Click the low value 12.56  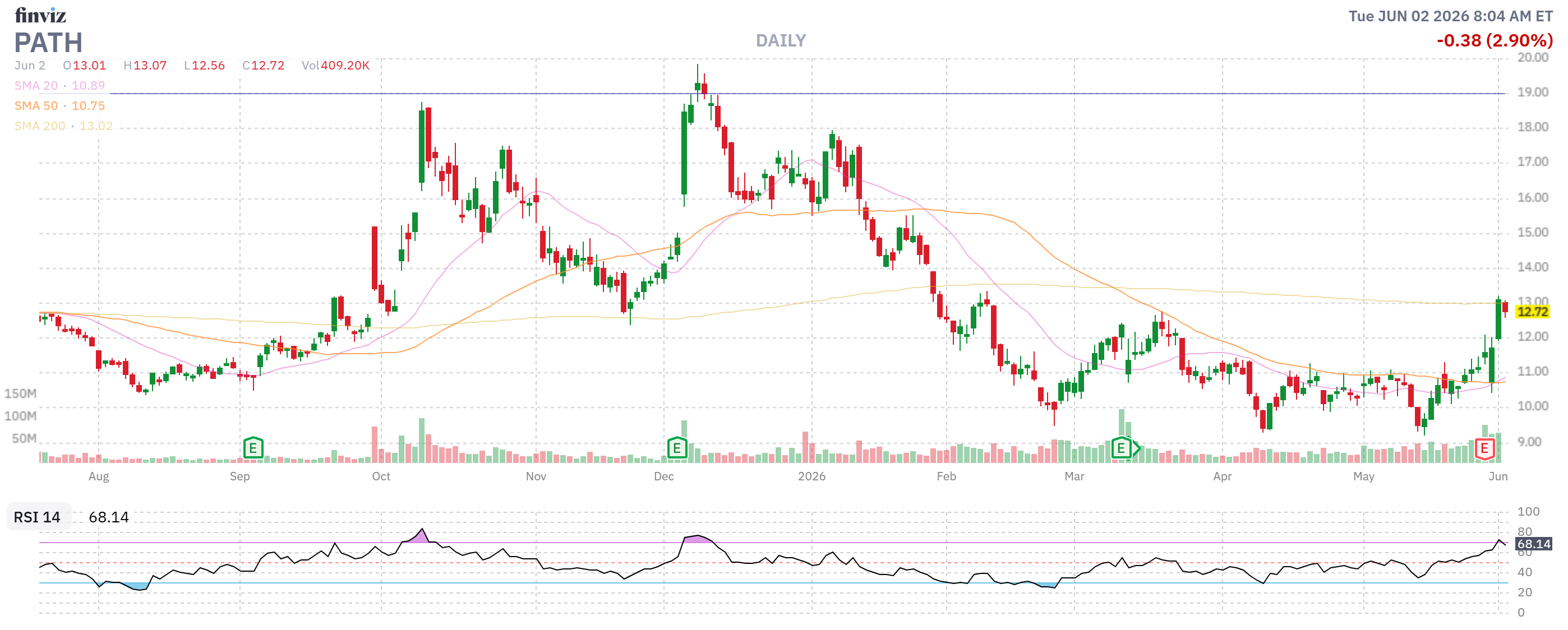point(208,66)
